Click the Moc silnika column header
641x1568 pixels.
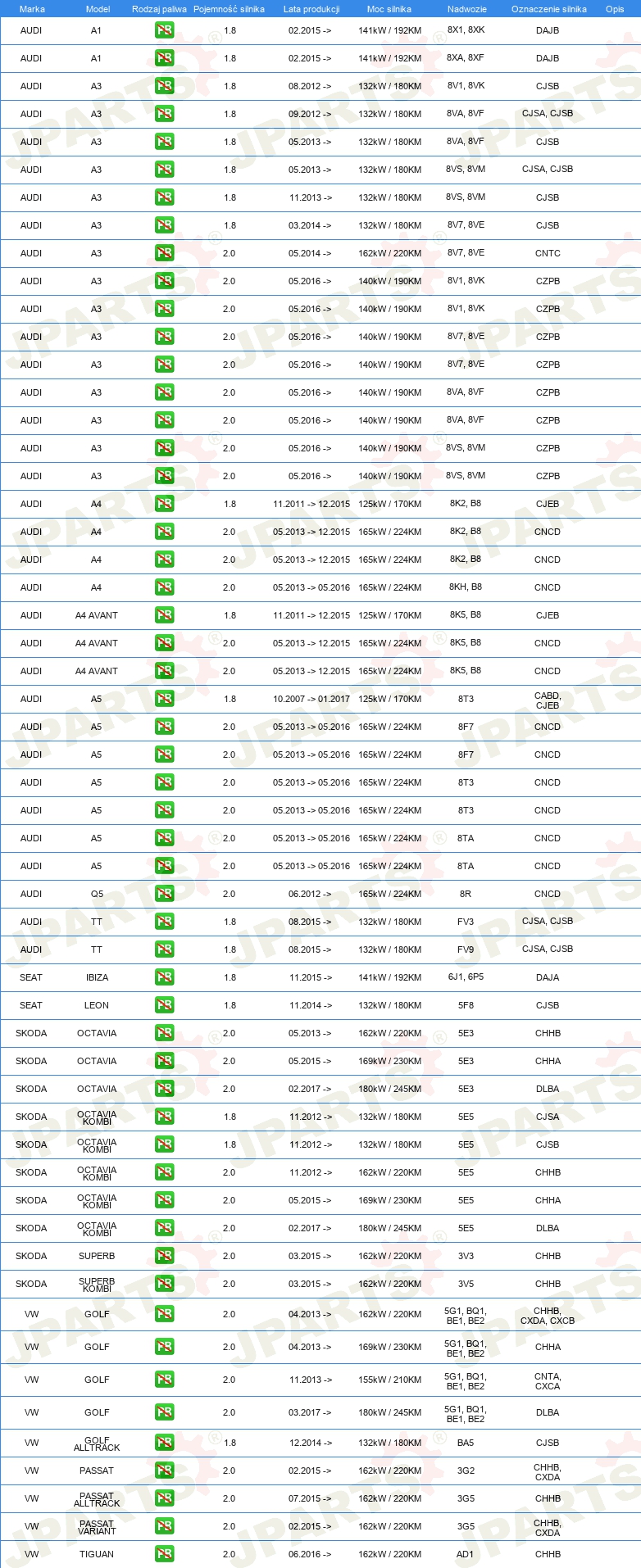[x=389, y=9]
